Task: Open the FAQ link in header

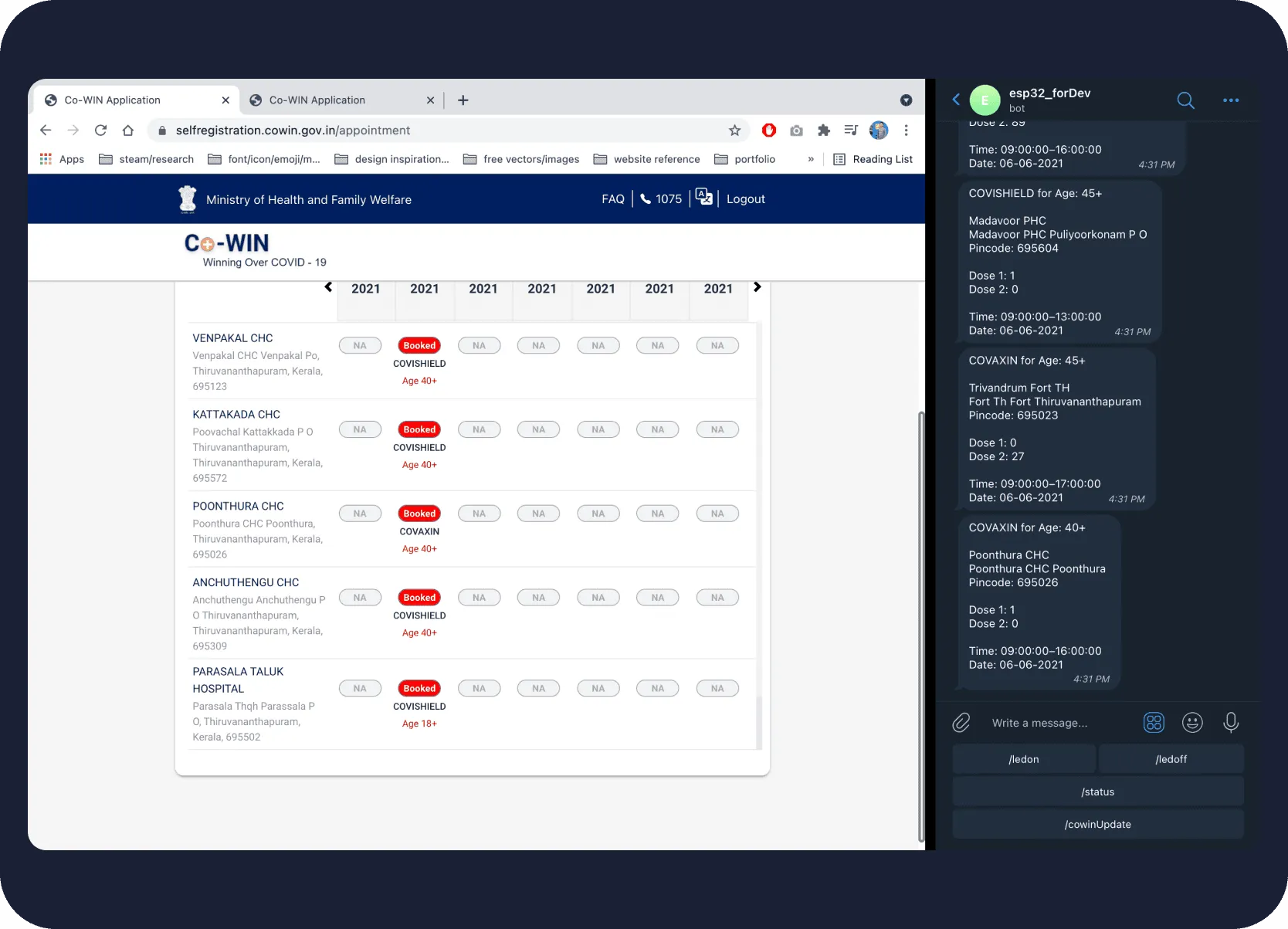Action: click(612, 199)
